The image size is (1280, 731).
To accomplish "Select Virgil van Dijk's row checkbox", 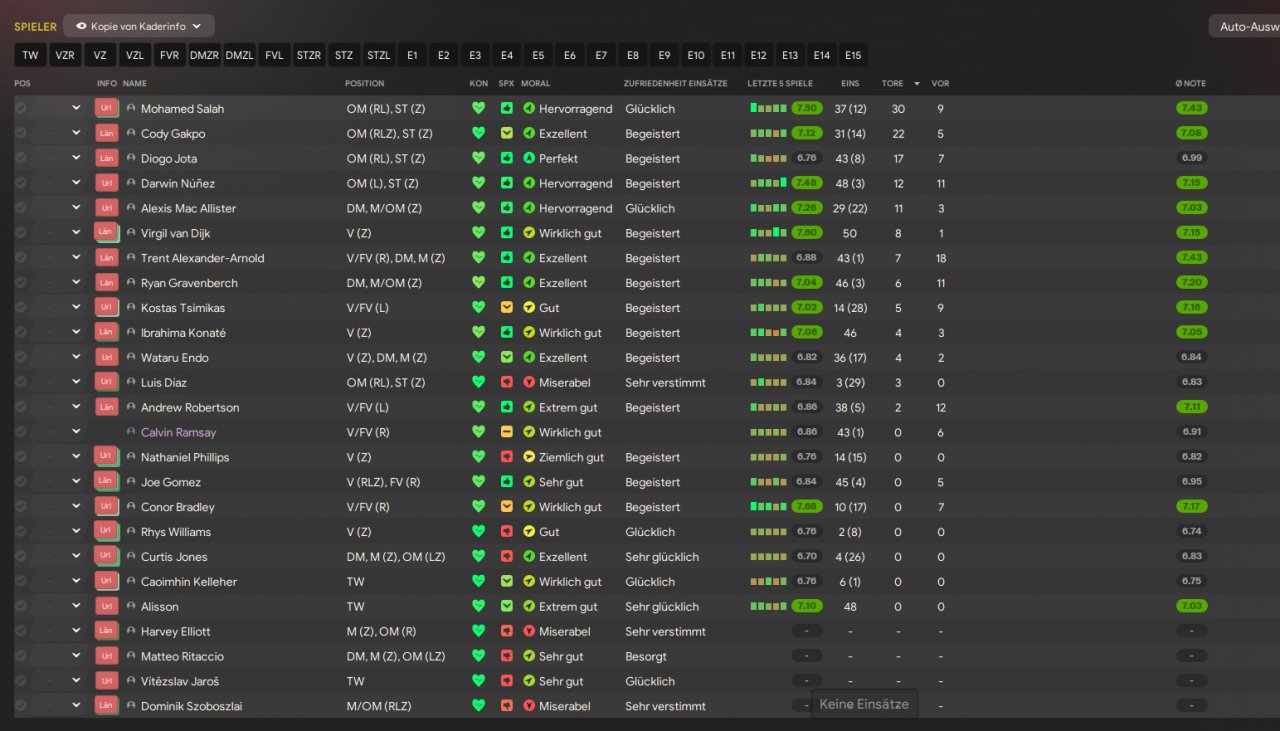I will coord(21,233).
